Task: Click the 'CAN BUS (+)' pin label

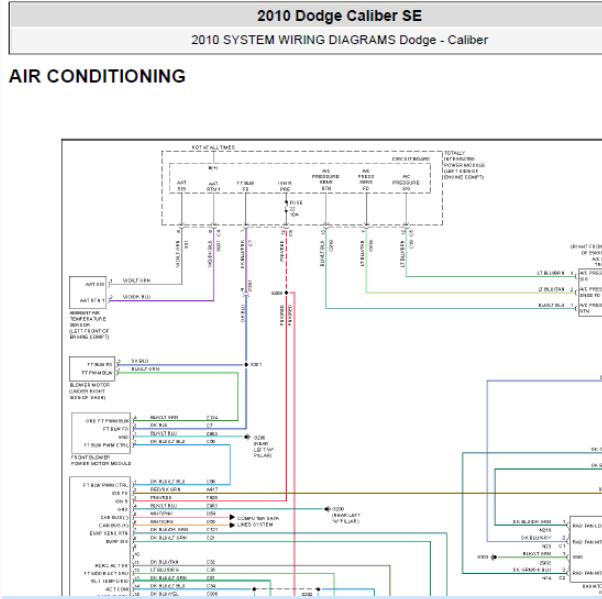Action: [113, 525]
